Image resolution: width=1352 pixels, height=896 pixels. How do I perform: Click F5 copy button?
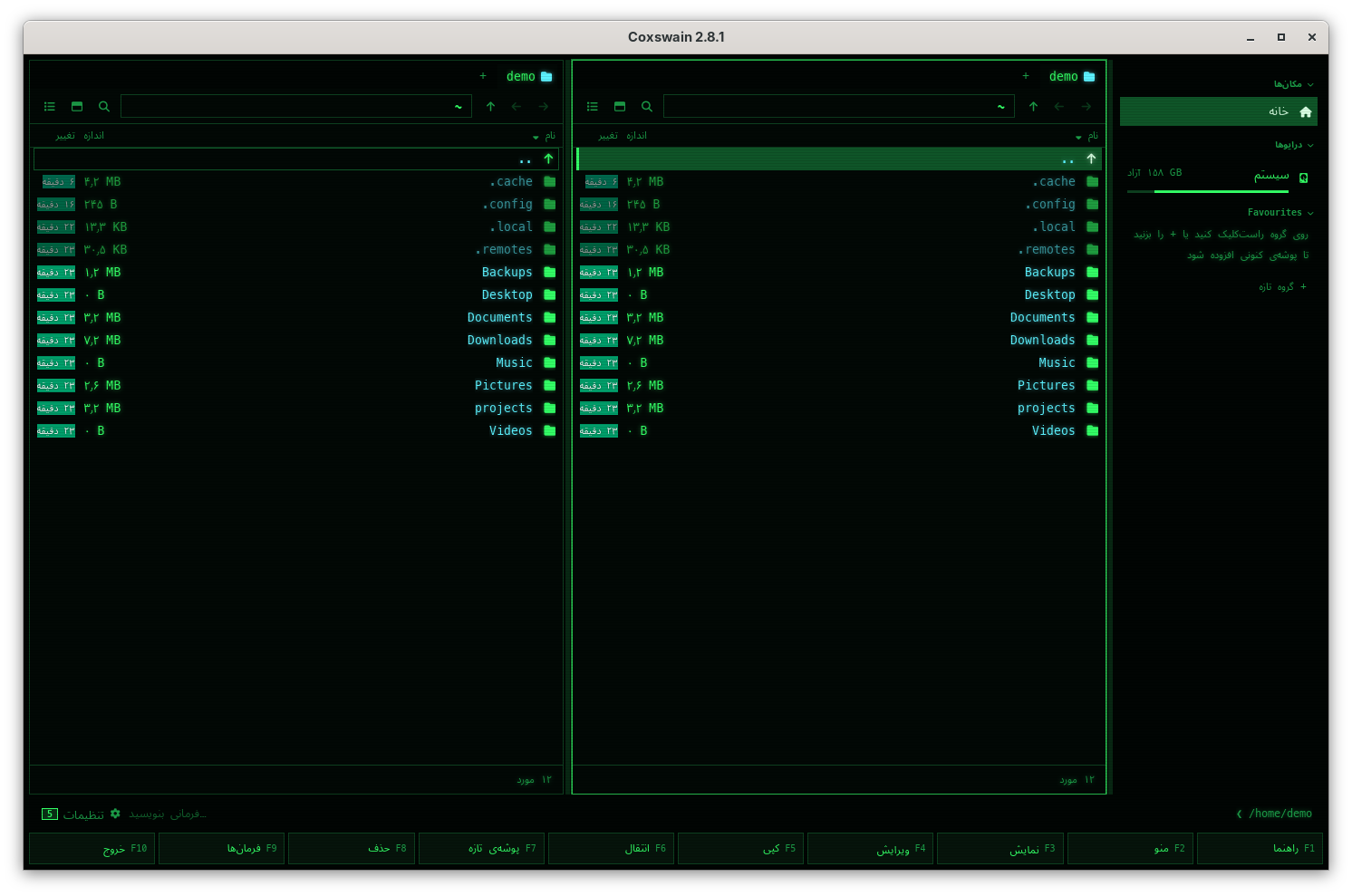740,849
